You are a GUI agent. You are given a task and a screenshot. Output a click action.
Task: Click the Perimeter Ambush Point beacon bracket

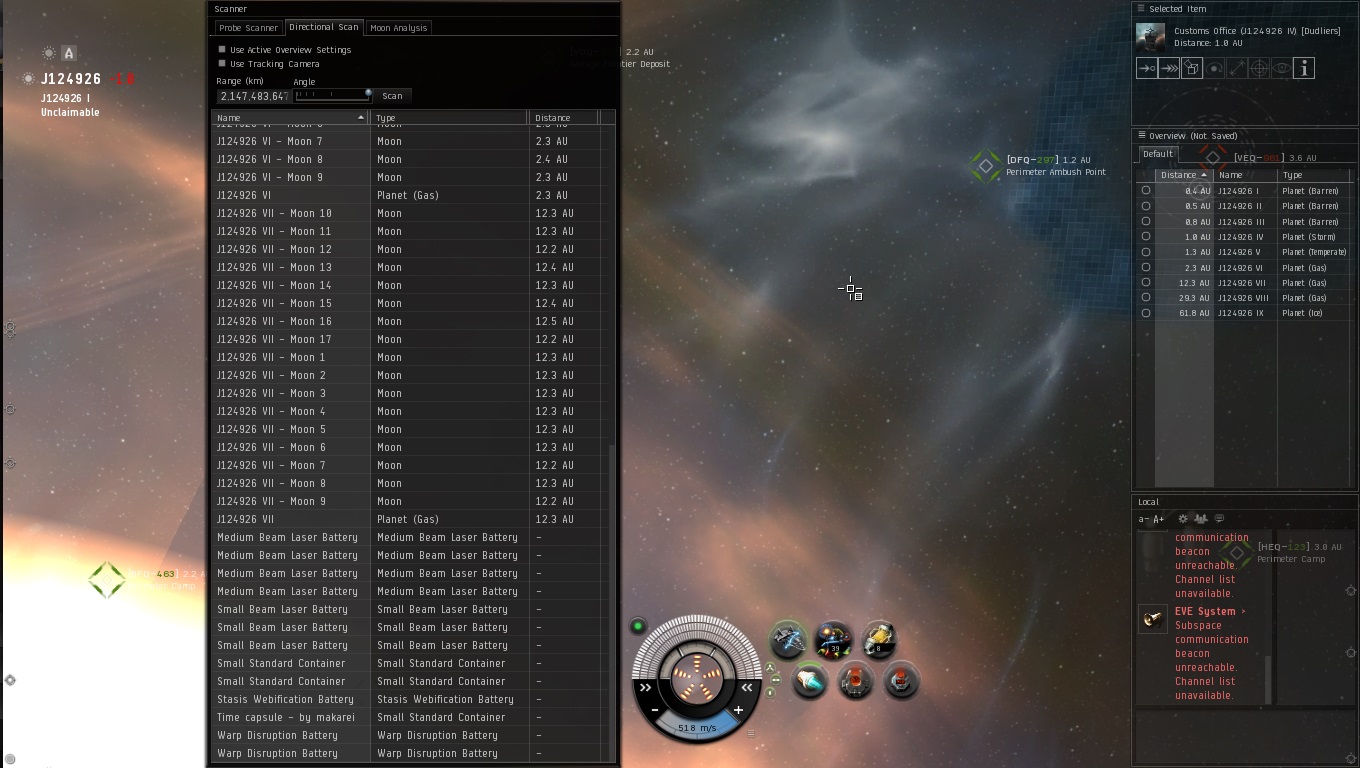coord(985,166)
